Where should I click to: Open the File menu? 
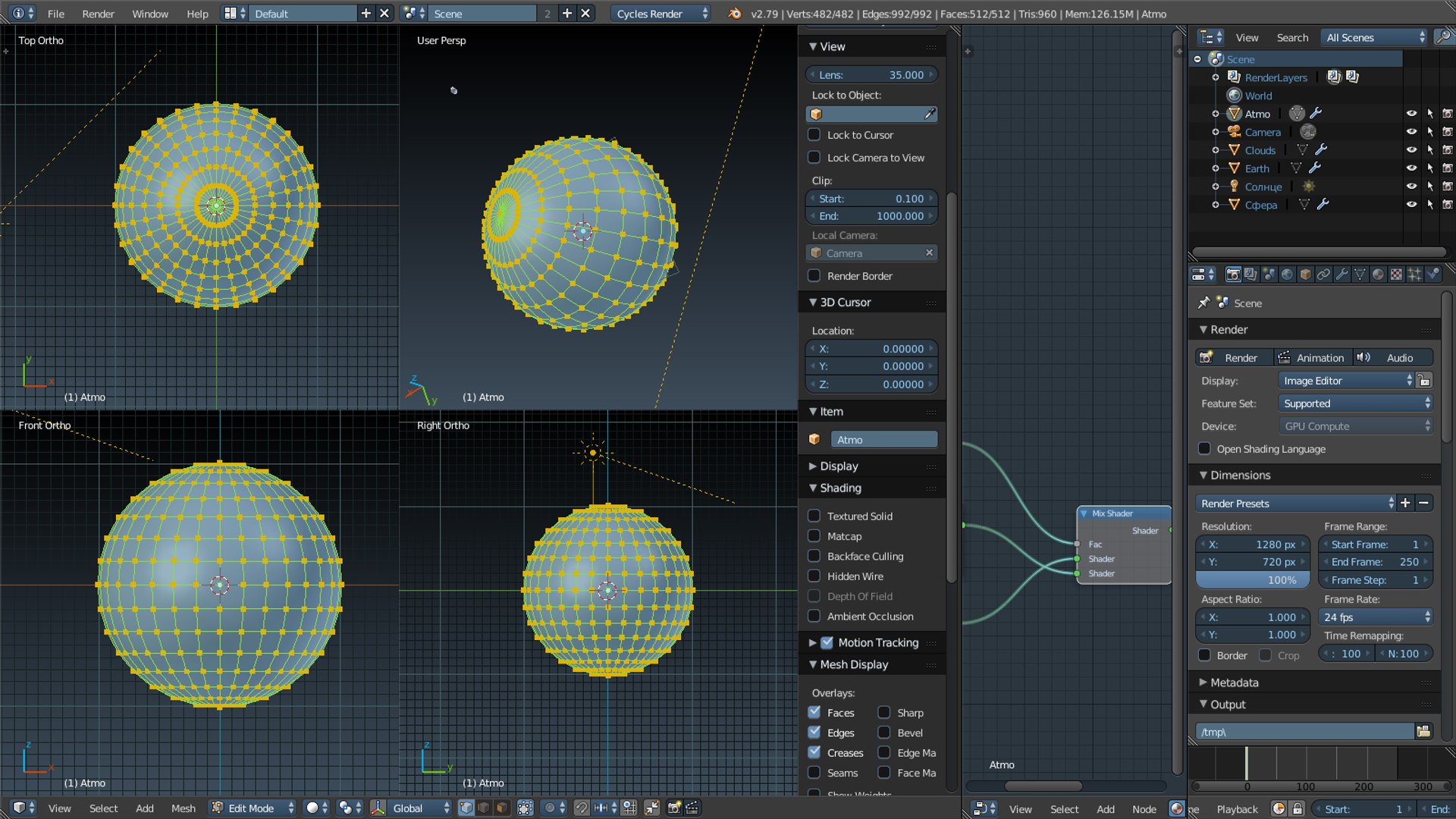click(x=55, y=14)
